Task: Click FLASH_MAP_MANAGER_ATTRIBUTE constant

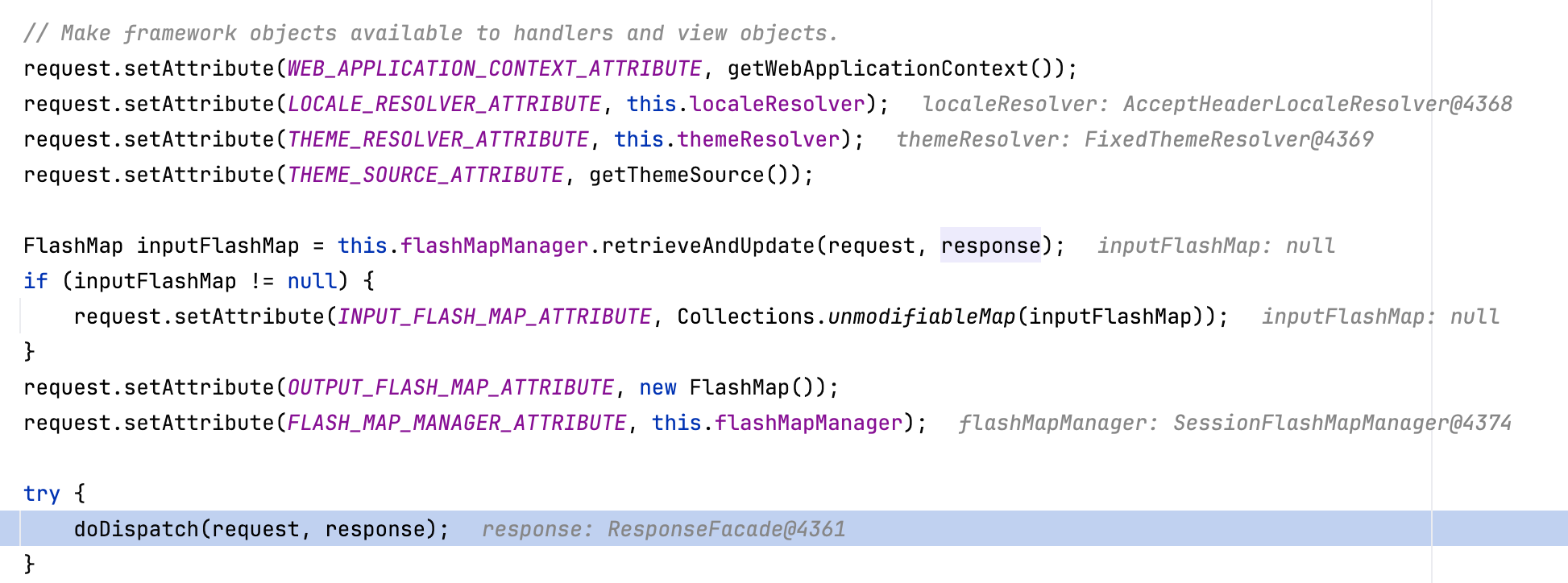Action: 457,423
